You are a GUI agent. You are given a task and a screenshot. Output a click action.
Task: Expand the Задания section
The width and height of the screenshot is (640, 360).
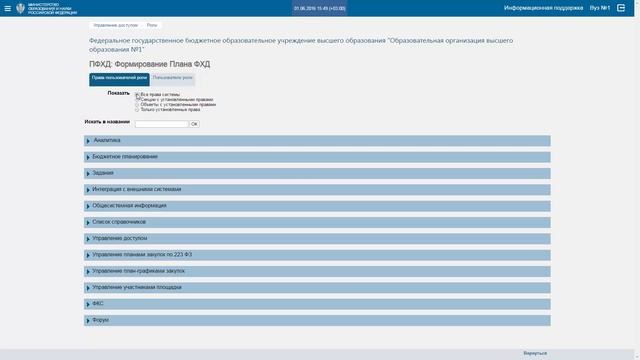point(317,173)
